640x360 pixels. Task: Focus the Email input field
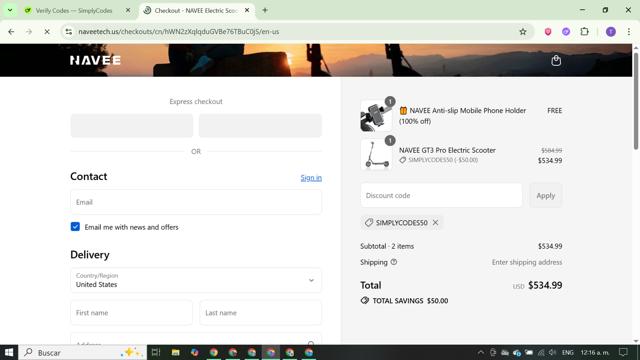[196, 202]
